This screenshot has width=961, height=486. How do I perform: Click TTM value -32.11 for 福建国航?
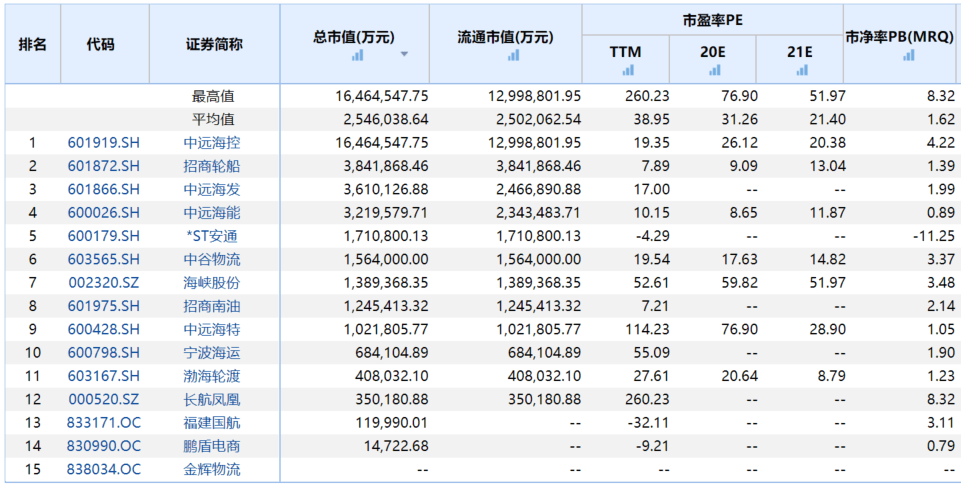click(647, 423)
